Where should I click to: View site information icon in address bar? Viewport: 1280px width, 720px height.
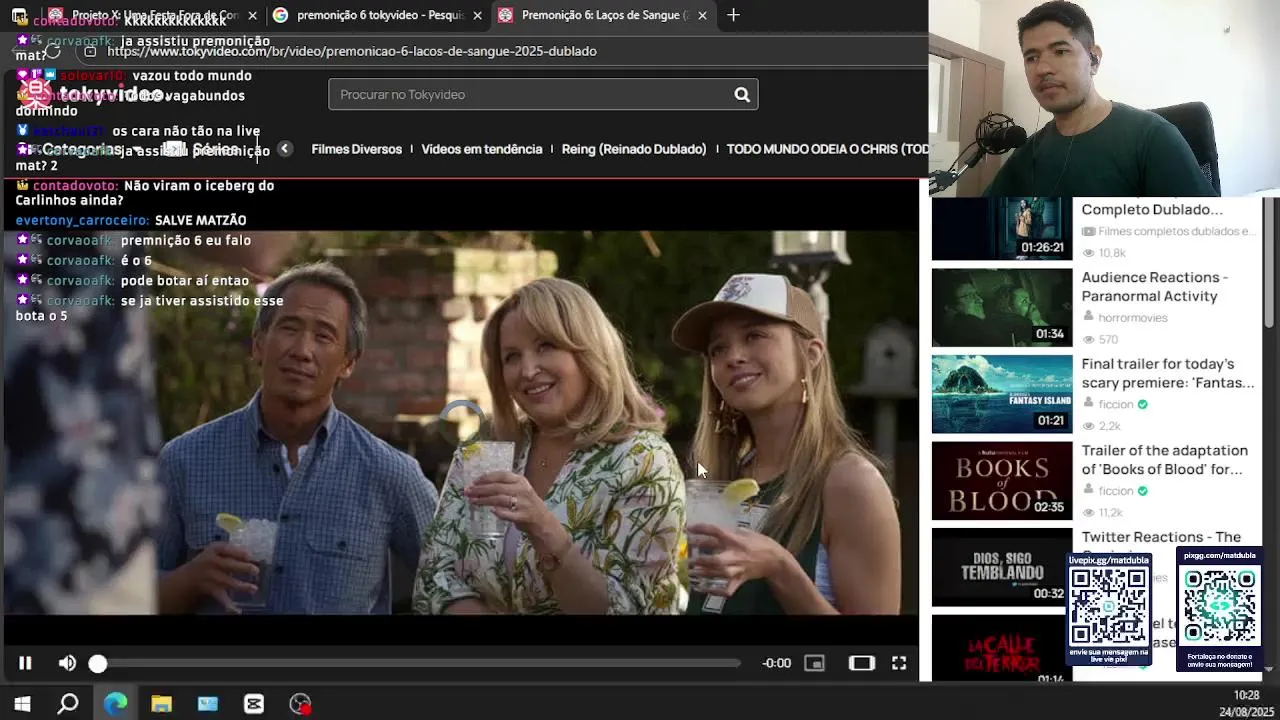(x=90, y=51)
